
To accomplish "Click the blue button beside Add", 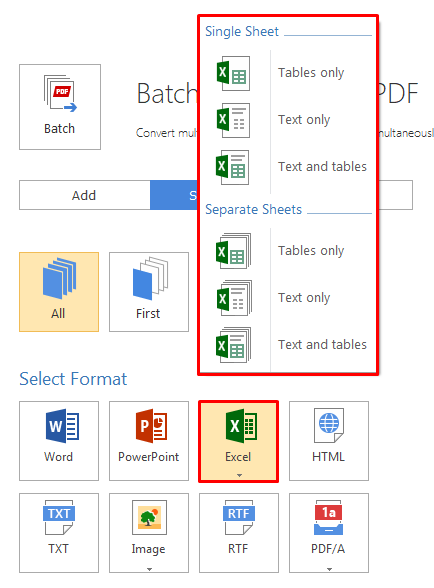I will click(x=174, y=195).
